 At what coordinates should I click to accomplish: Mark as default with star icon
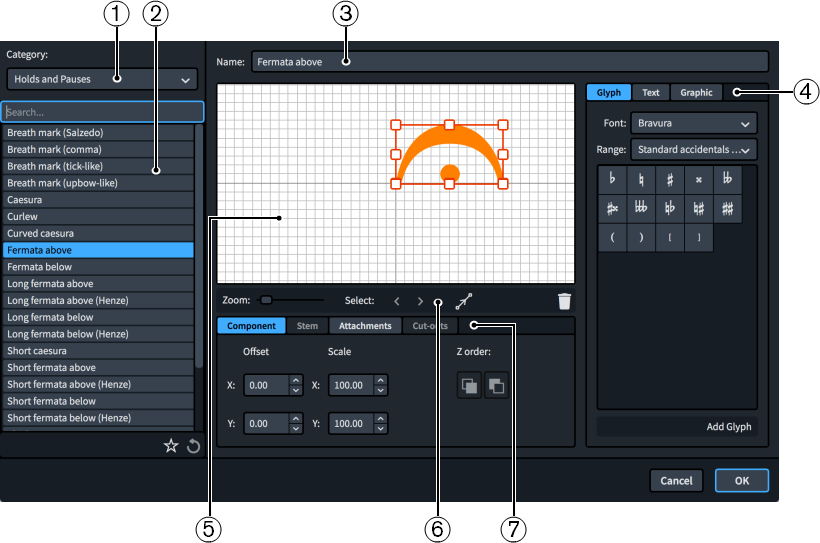171,446
